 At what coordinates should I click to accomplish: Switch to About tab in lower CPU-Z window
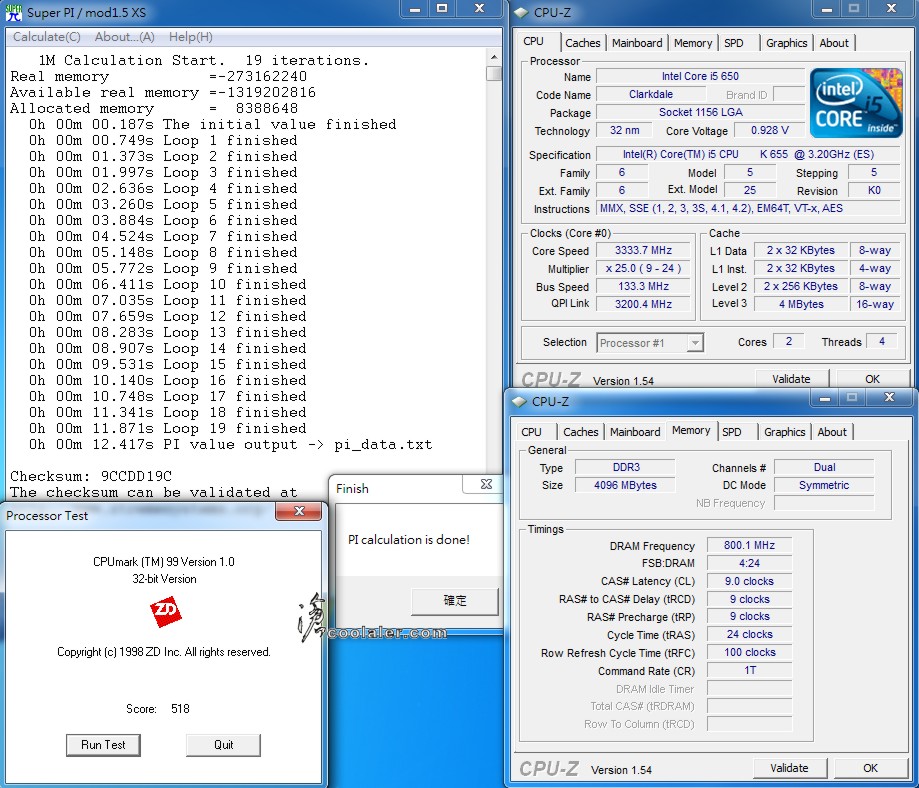coord(832,432)
